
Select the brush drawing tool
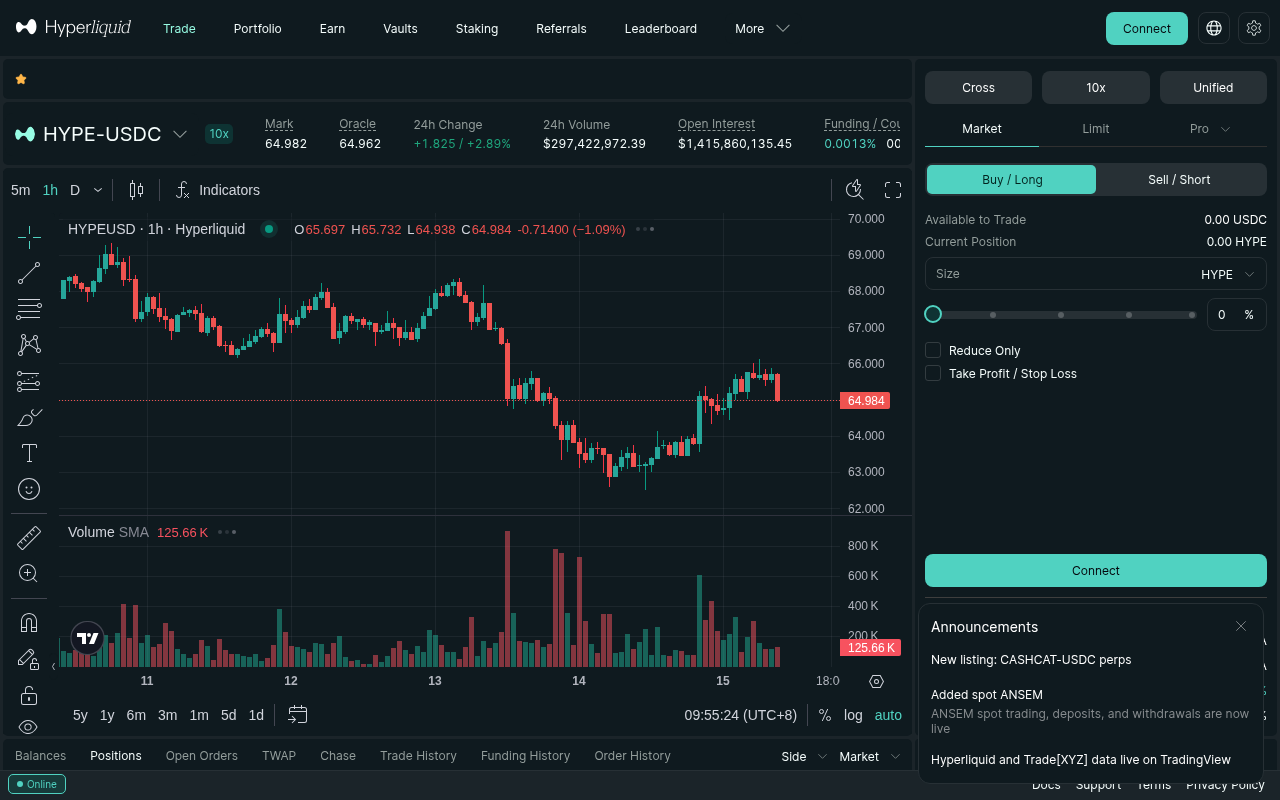29,417
